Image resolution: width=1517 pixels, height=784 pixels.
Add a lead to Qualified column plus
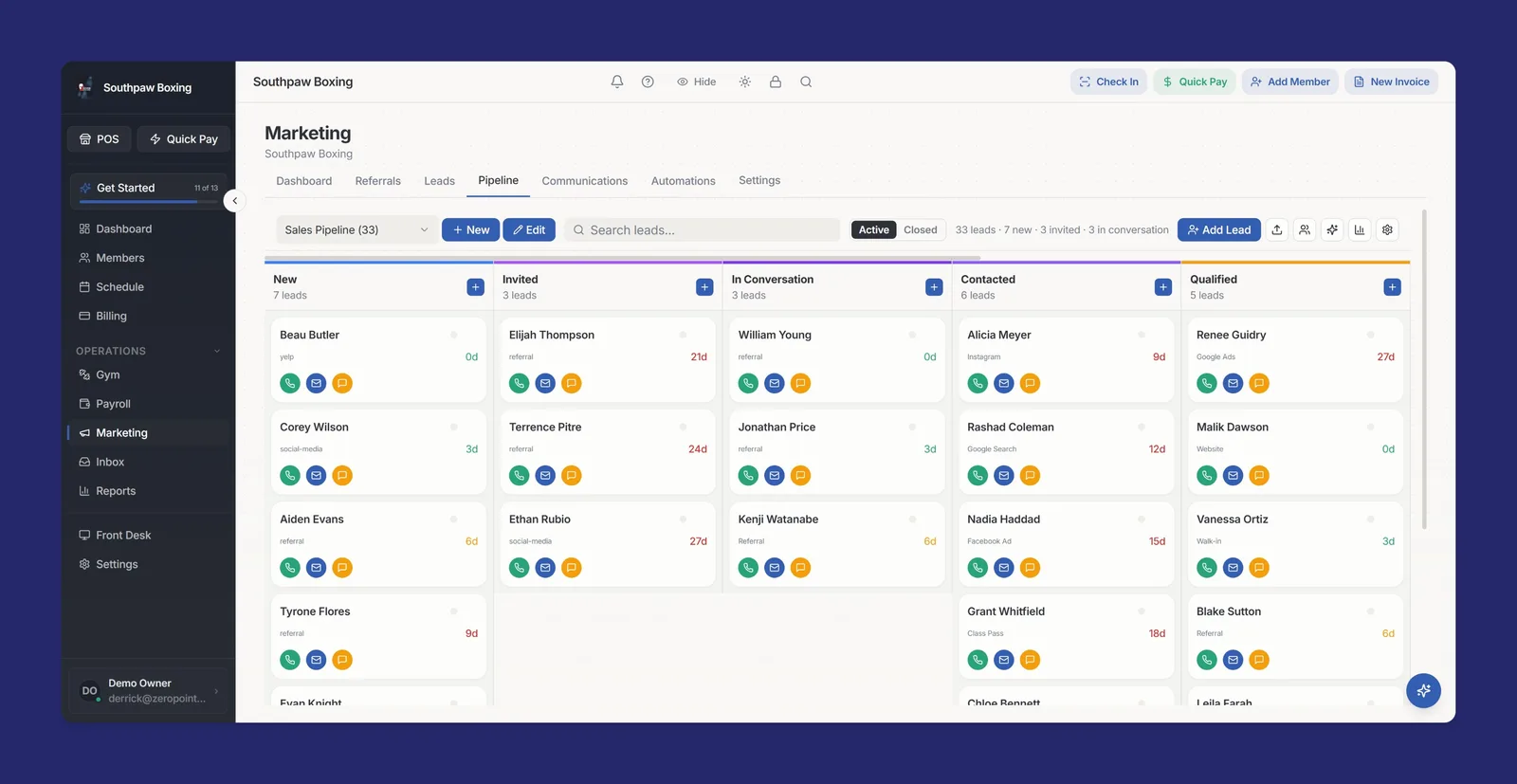coord(1392,287)
